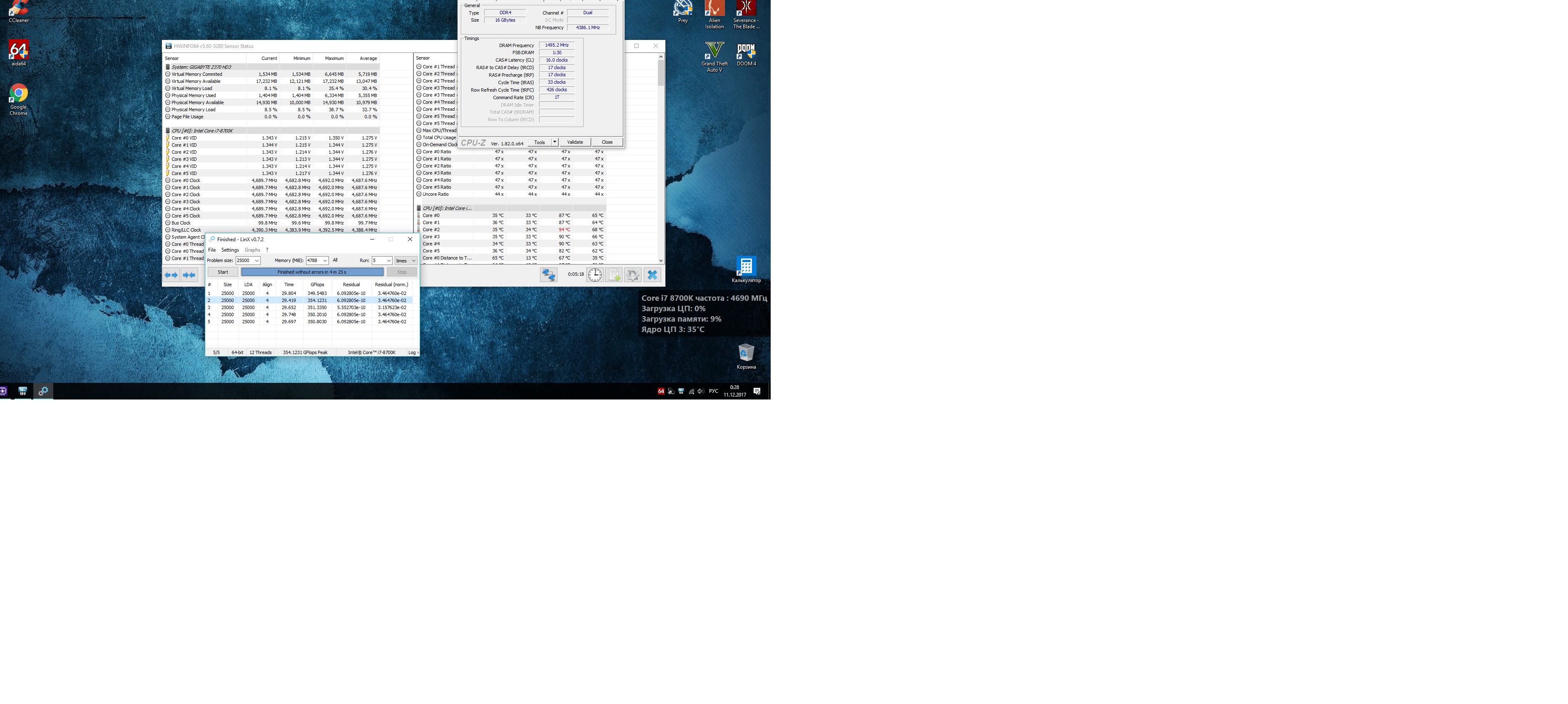This screenshot has height=704, width=1568.
Task: Open the 'times' run mode dropdown
Action: [x=406, y=261]
